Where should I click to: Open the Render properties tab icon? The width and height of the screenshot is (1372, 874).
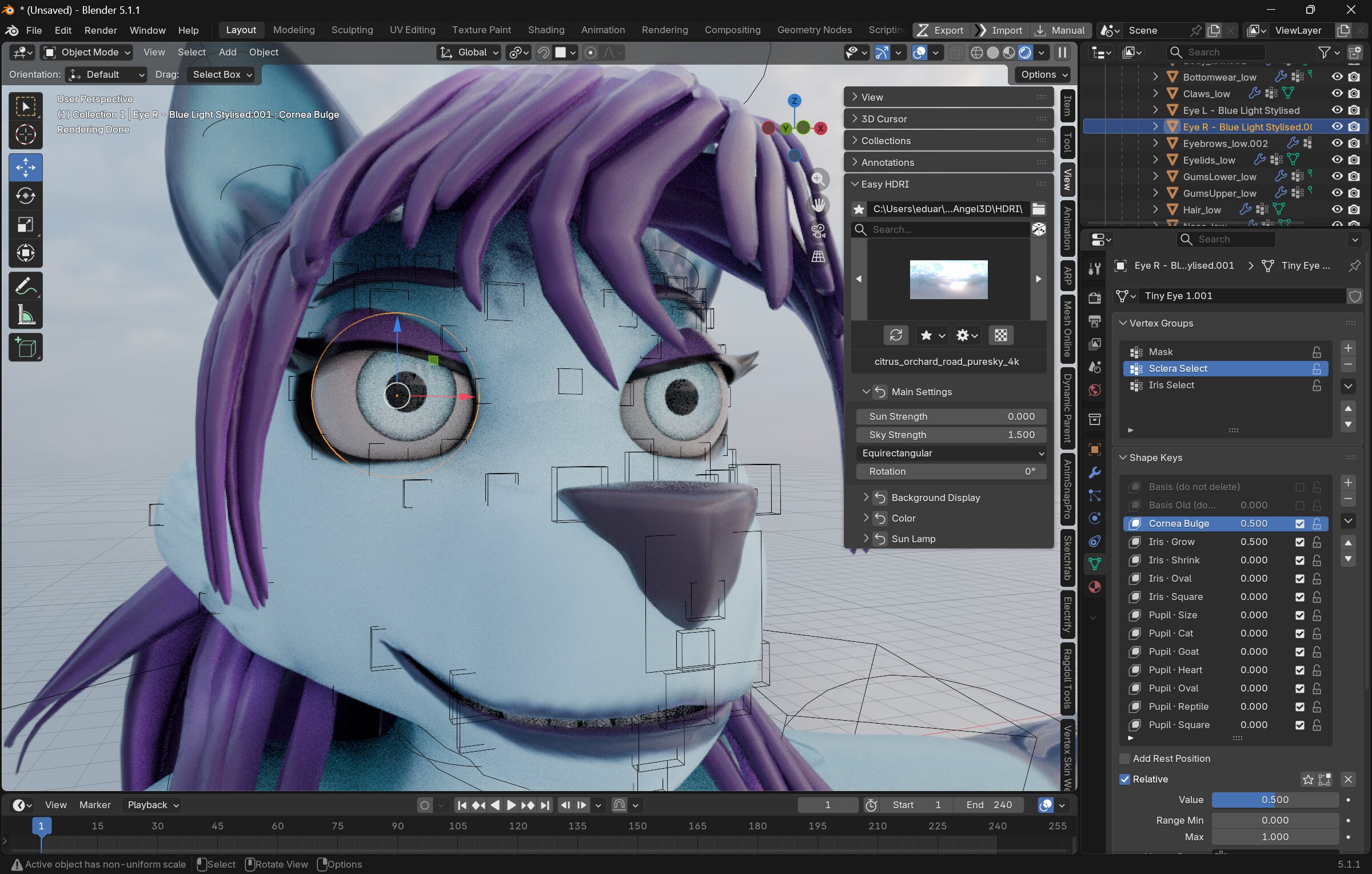pyautogui.click(x=1095, y=297)
